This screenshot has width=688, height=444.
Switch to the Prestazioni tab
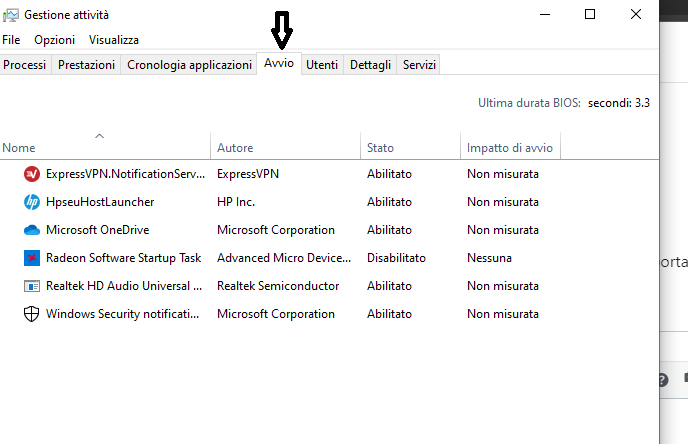[x=86, y=65]
